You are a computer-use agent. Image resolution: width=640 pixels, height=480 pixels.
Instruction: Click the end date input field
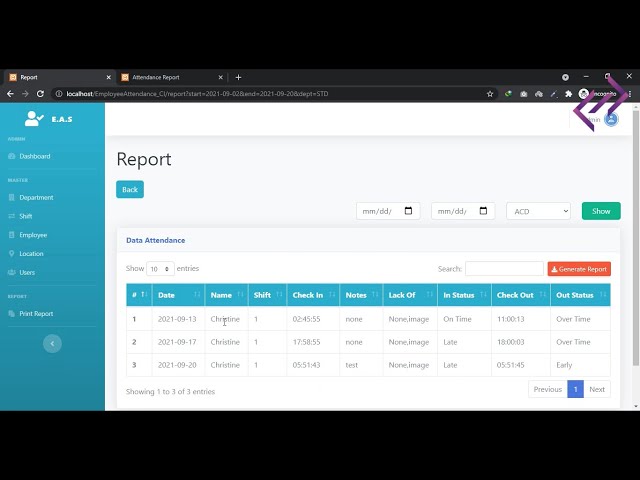click(x=463, y=211)
